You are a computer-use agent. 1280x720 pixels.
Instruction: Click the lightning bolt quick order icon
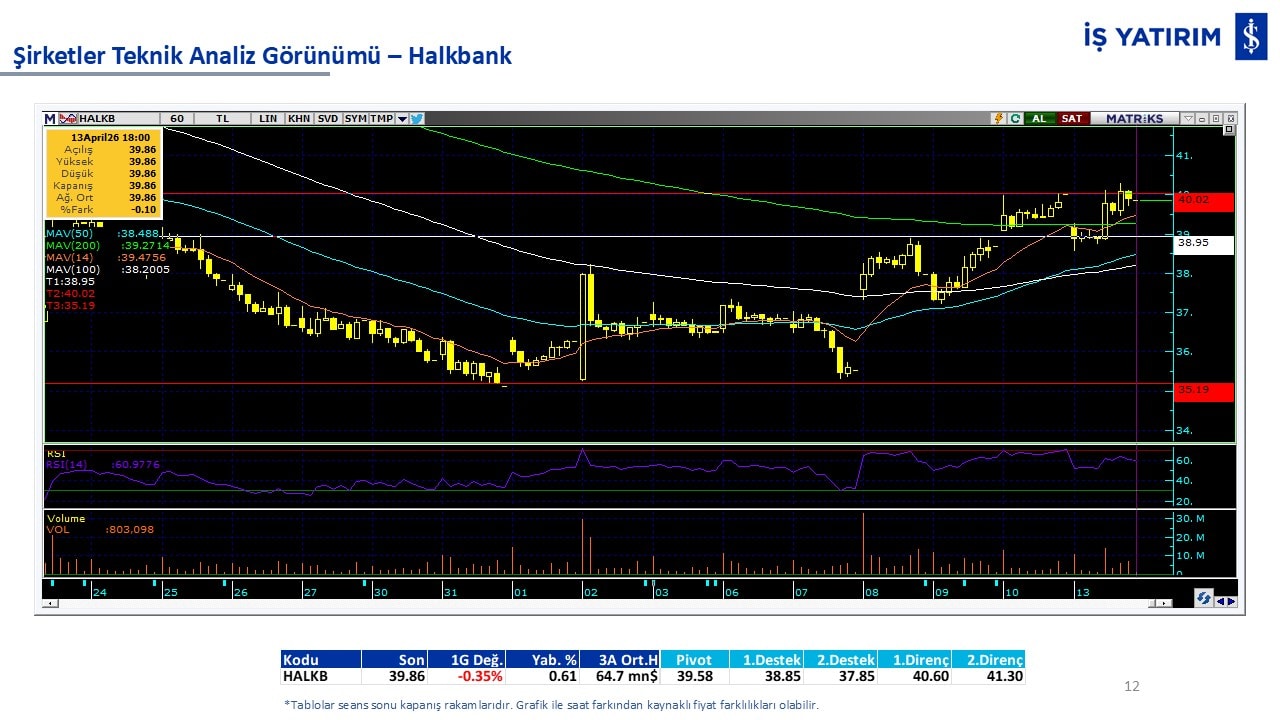pos(997,118)
